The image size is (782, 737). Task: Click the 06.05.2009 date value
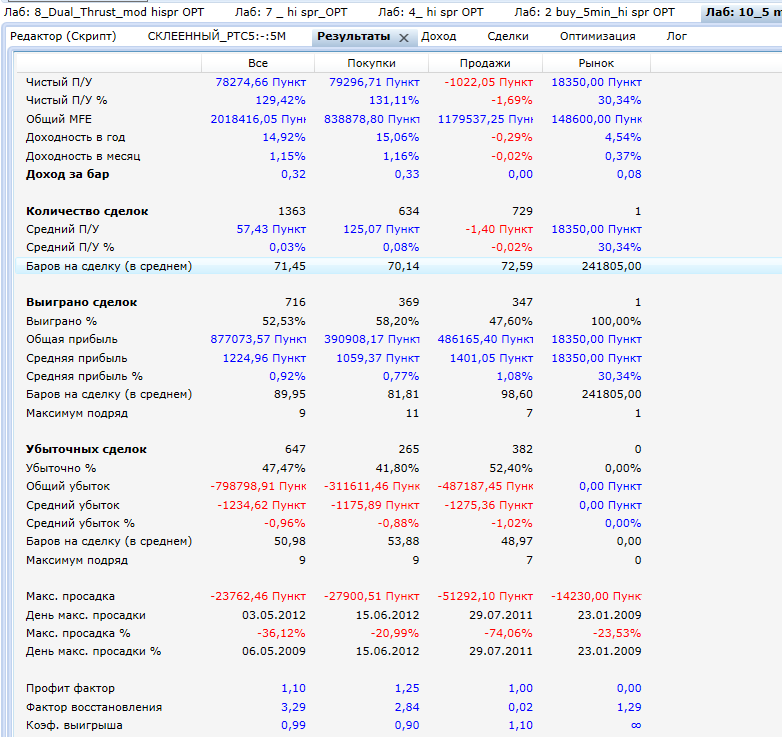pyautogui.click(x=274, y=651)
